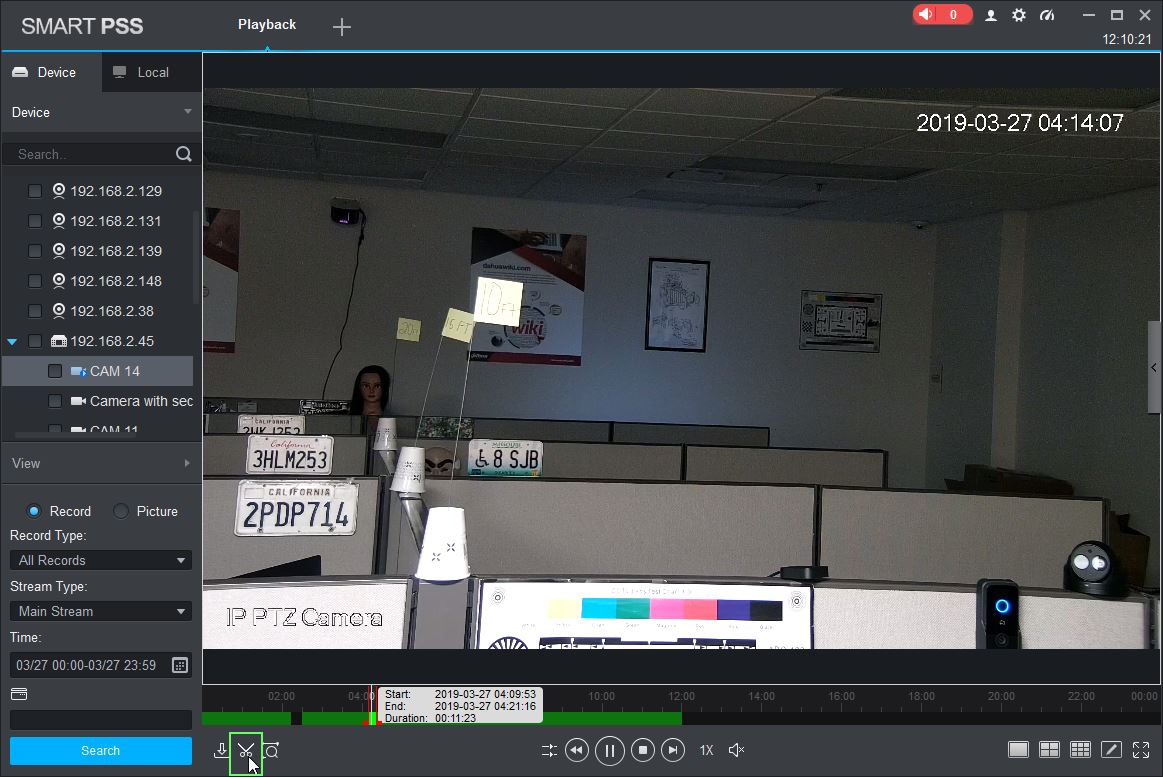
Task: Check the box for 192.168.2.38
Action: [35, 311]
